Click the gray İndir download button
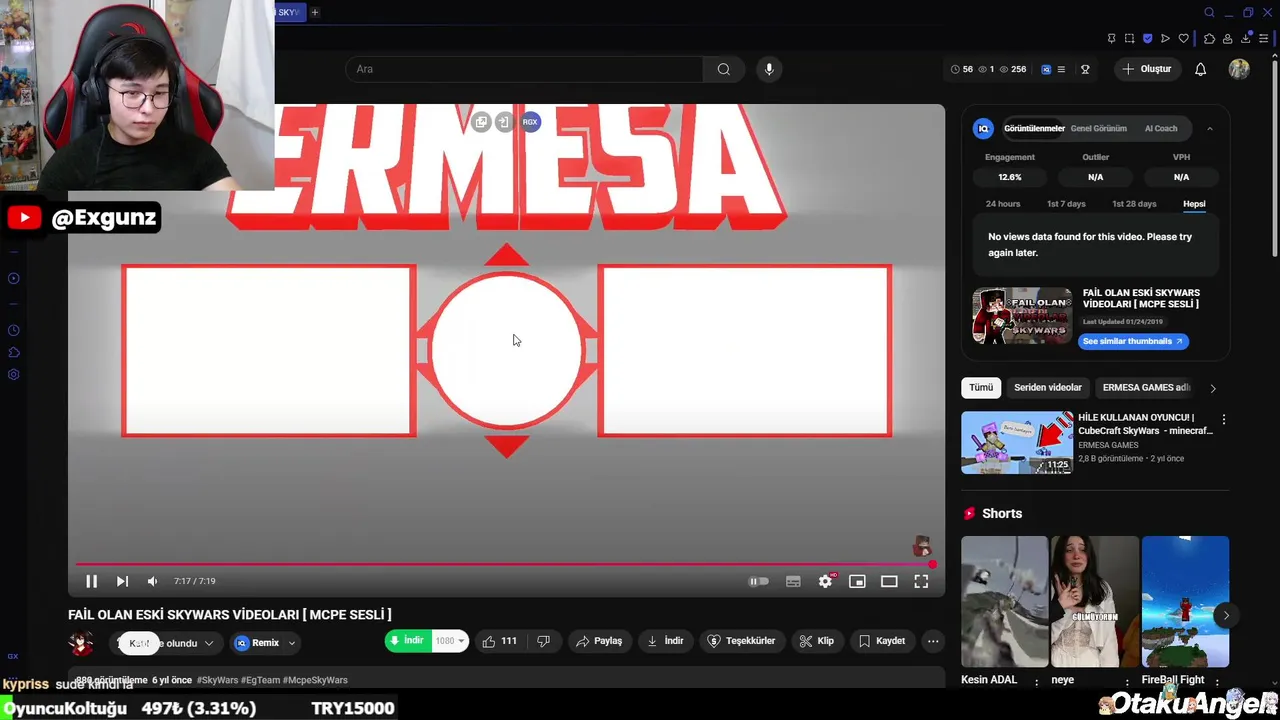The height and width of the screenshot is (720, 1280). click(x=665, y=641)
